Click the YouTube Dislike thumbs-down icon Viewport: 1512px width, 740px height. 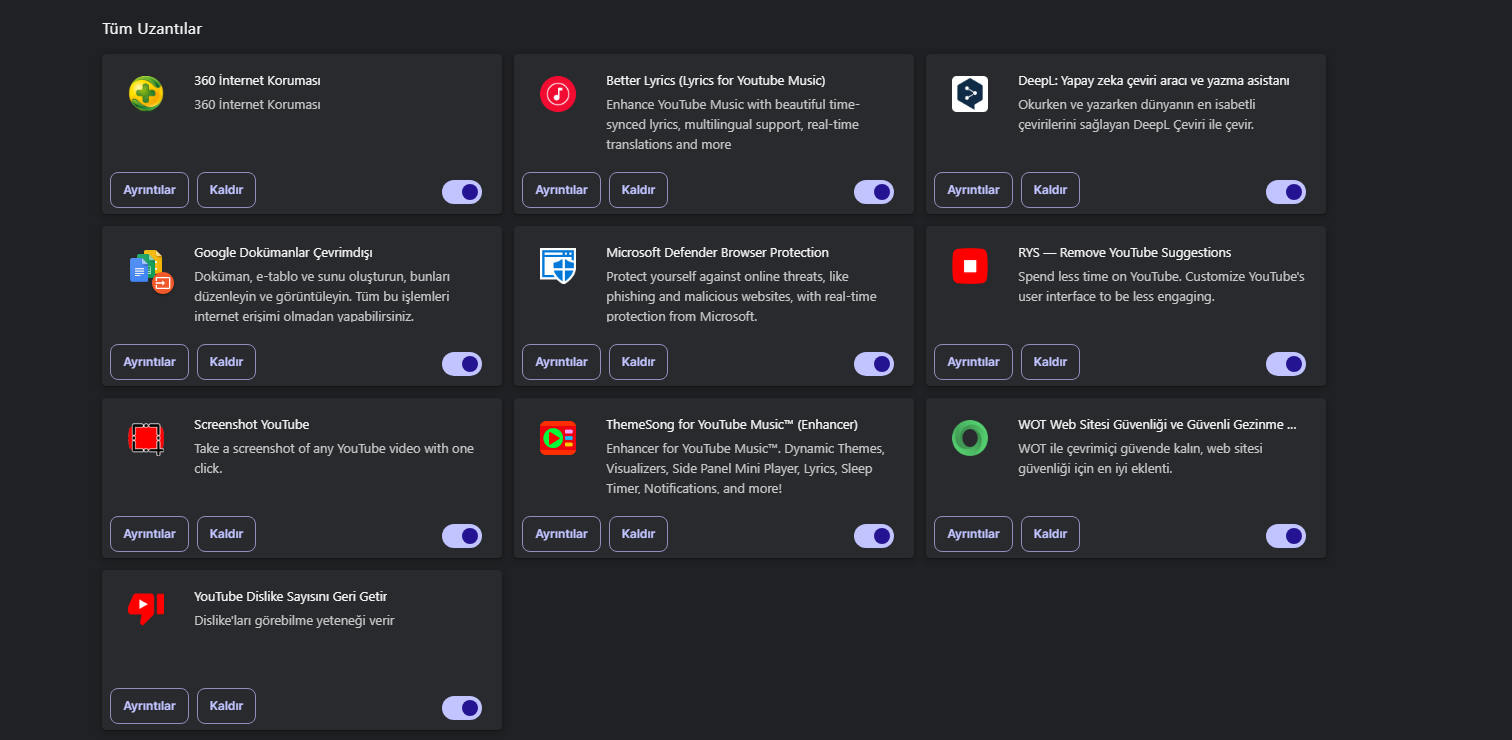pos(146,608)
